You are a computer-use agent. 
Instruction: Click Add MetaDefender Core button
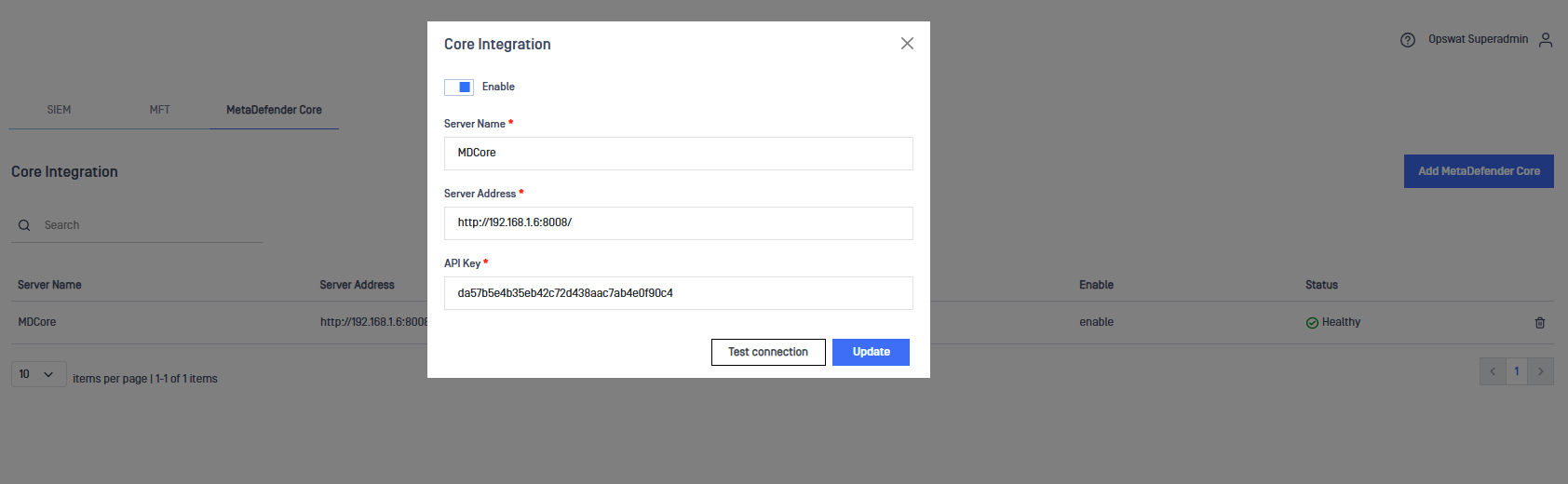(1479, 171)
